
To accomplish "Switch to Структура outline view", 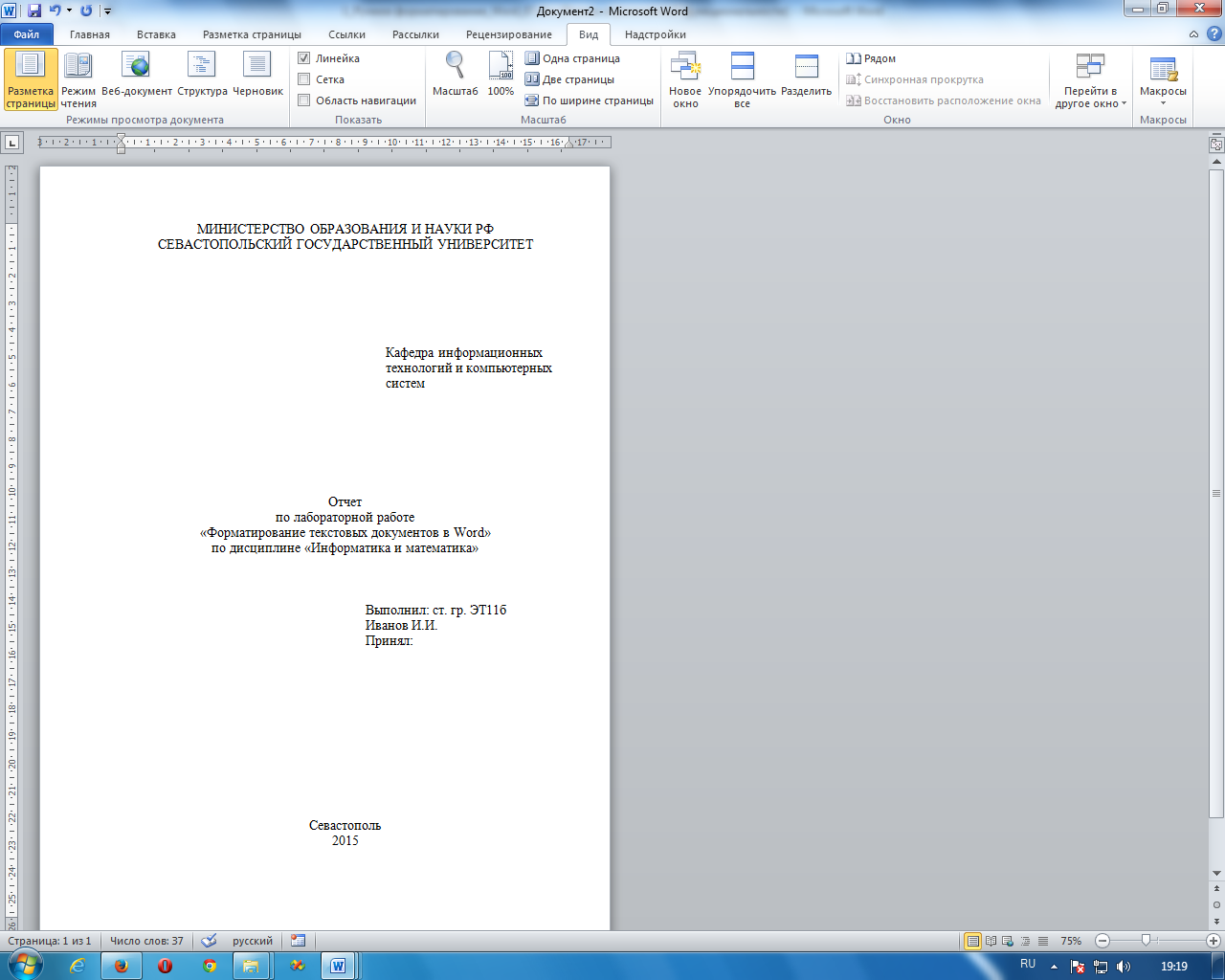I will 202,74.
